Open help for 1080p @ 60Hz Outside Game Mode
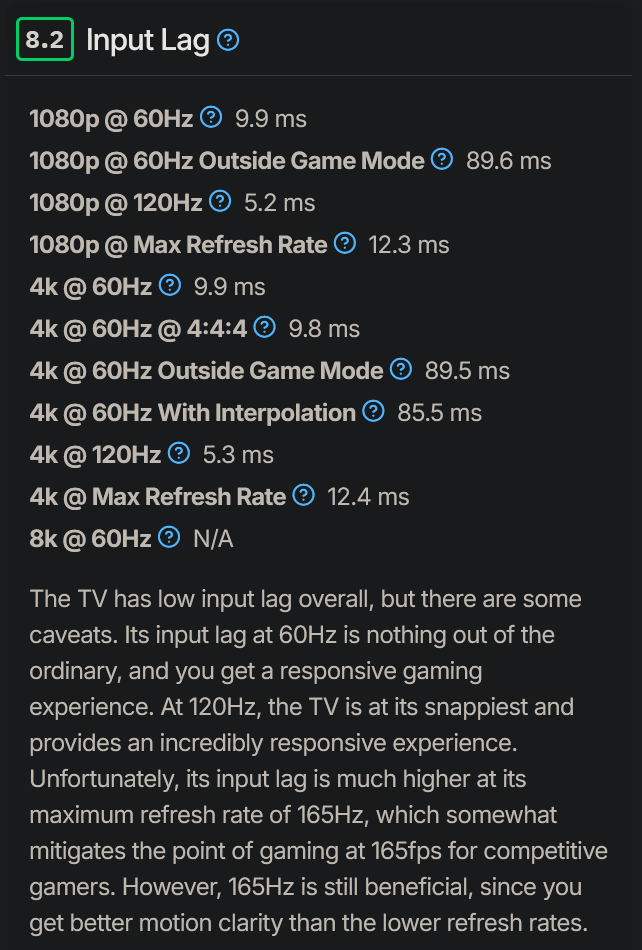This screenshot has height=950, width=642. (441, 159)
